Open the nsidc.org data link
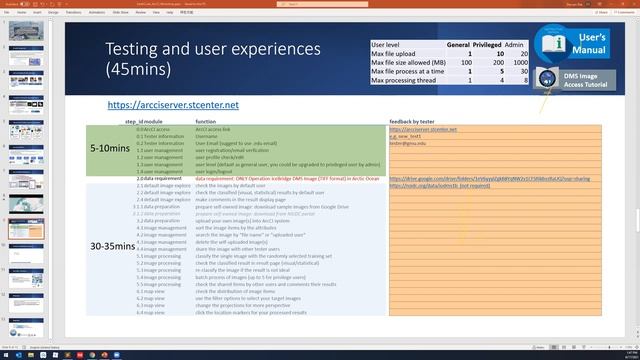The width and height of the screenshot is (640, 360). (x=440, y=186)
